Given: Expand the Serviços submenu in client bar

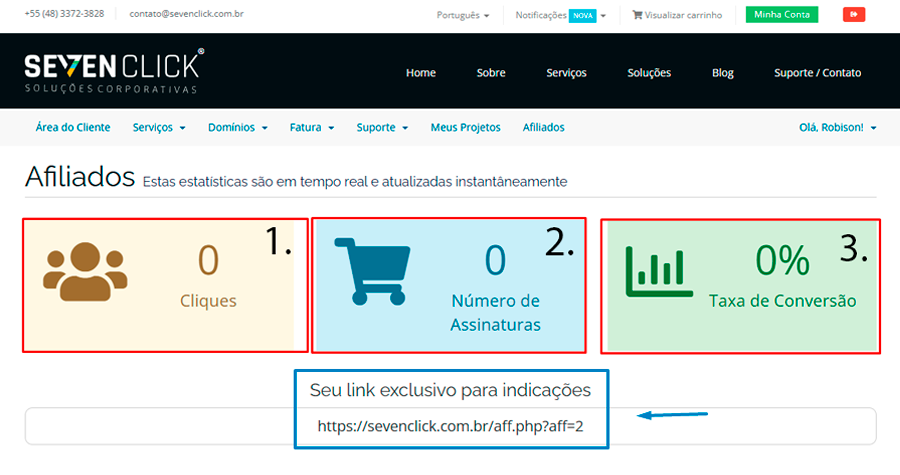Looking at the screenshot, I should [159, 128].
